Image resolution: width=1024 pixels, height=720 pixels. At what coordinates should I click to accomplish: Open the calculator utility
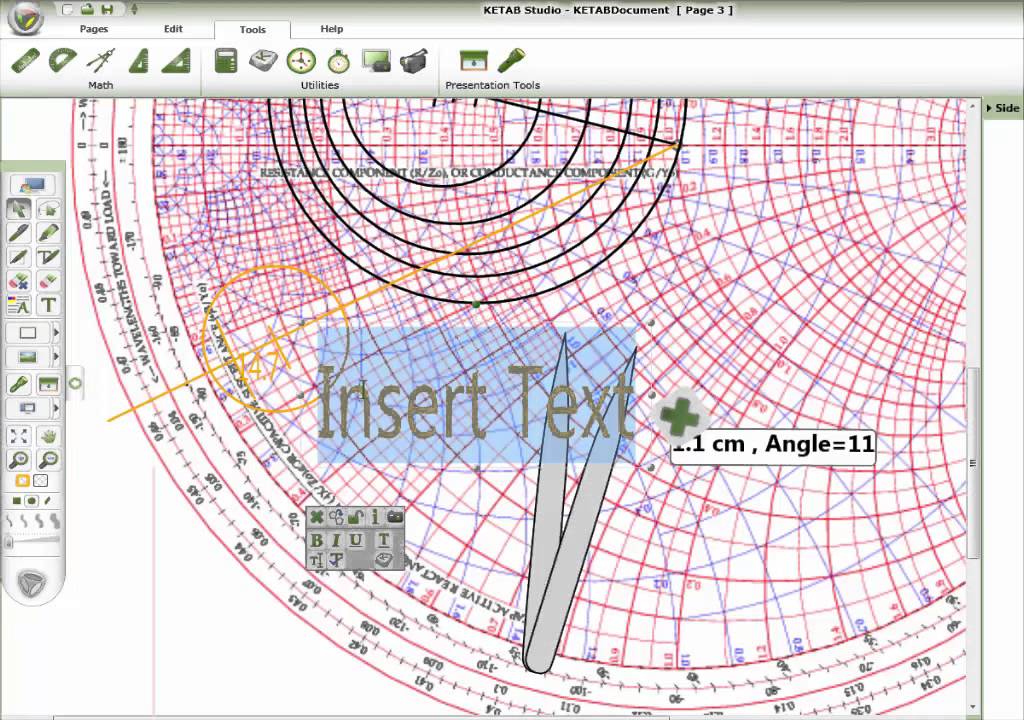[226, 61]
